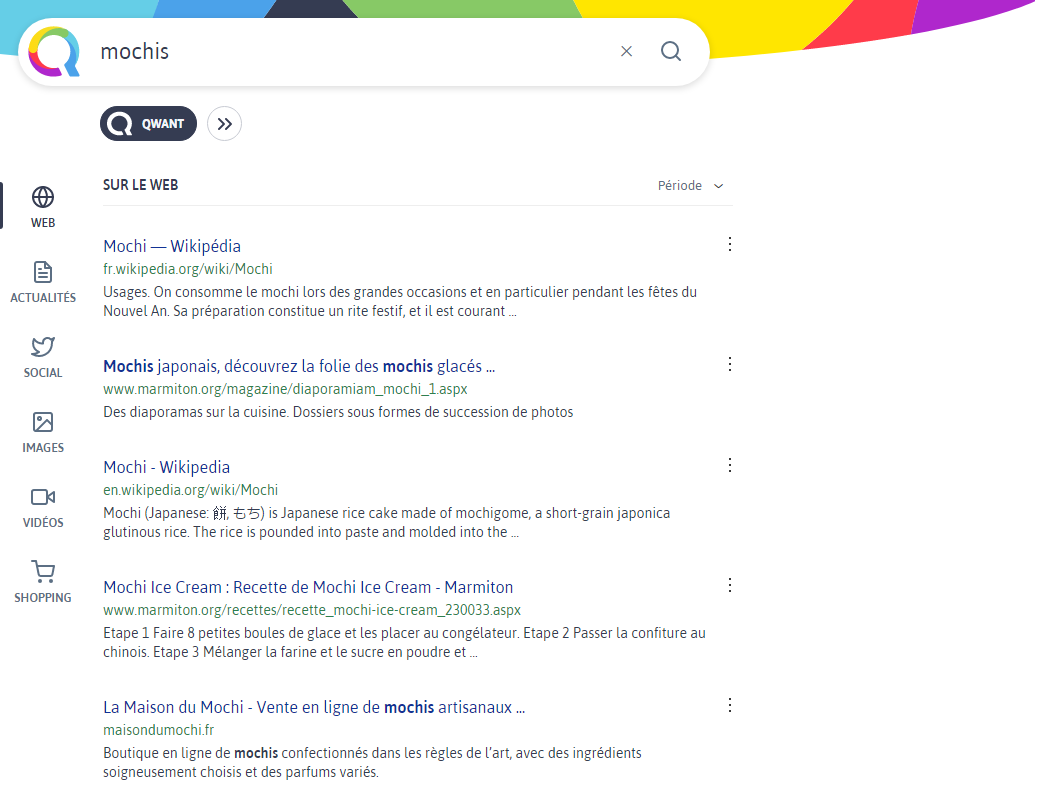The height and width of the screenshot is (788, 1037).
Task: Switch to the Vidéos tab
Action: click(x=43, y=507)
